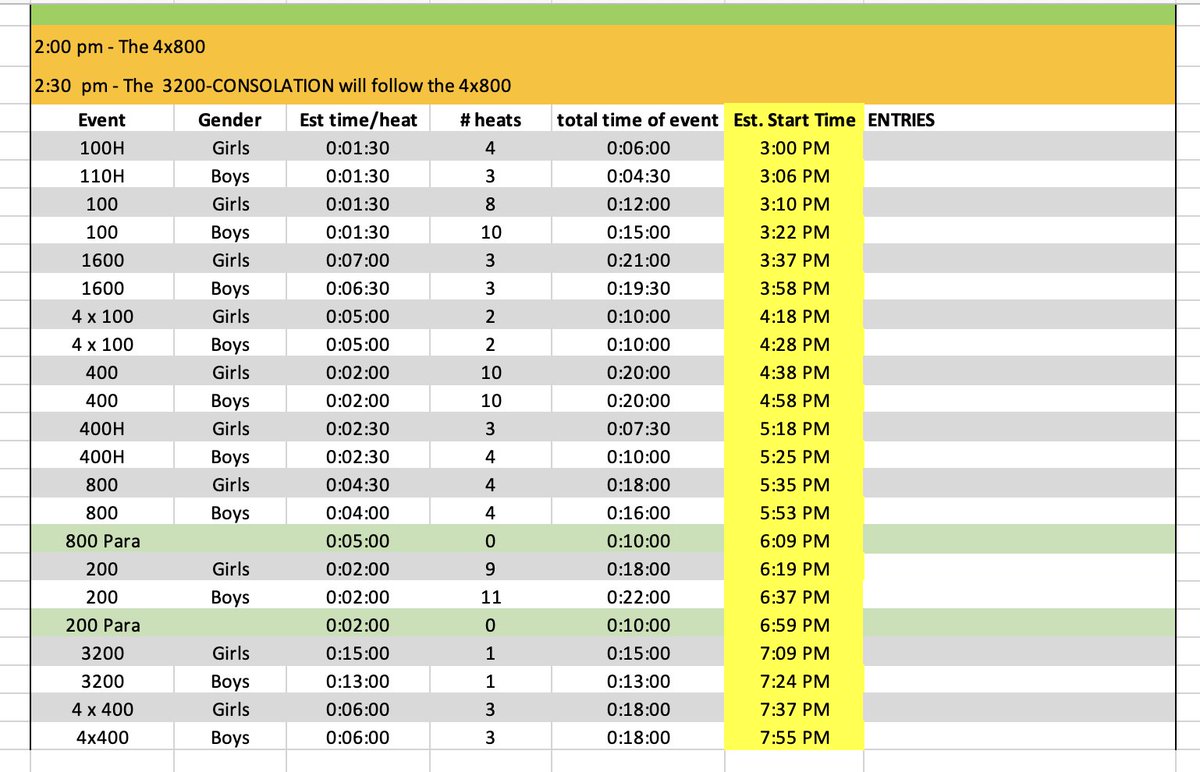Select the '5:25 PM' start time cell
This screenshot has width=1200, height=772.
(794, 457)
